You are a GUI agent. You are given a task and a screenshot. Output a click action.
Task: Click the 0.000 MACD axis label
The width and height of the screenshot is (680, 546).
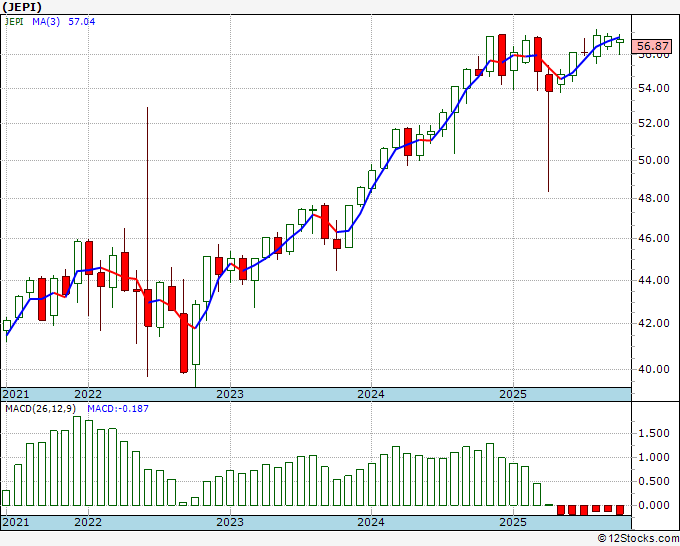point(654,505)
